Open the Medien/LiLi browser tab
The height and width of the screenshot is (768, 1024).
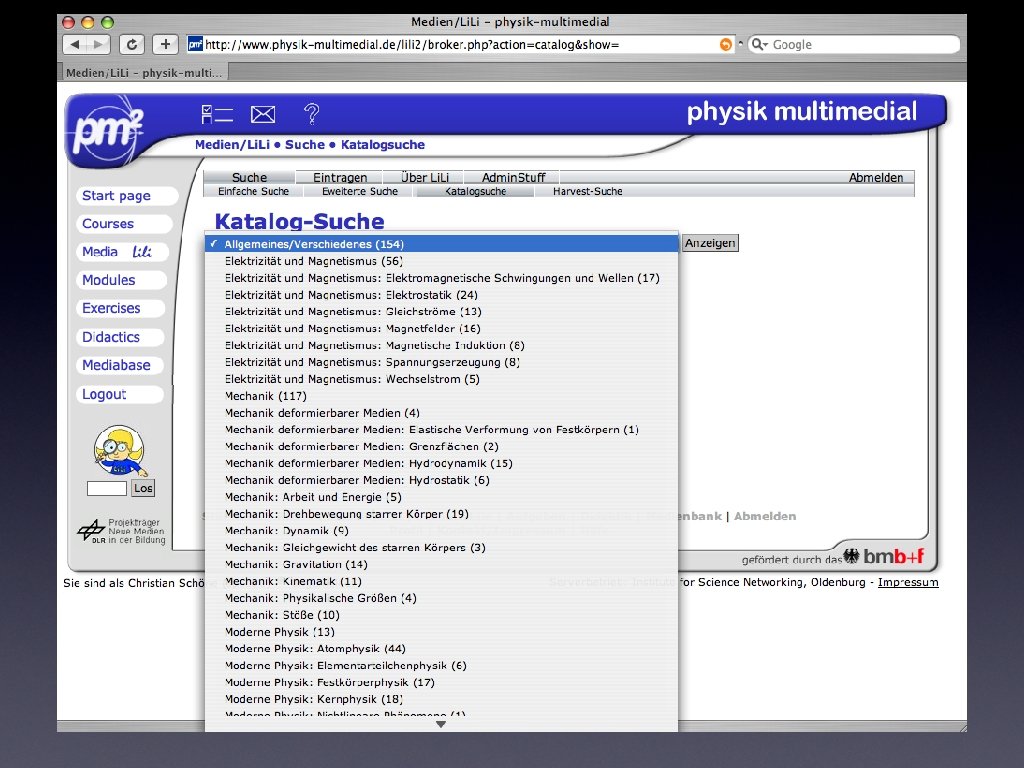point(144,72)
